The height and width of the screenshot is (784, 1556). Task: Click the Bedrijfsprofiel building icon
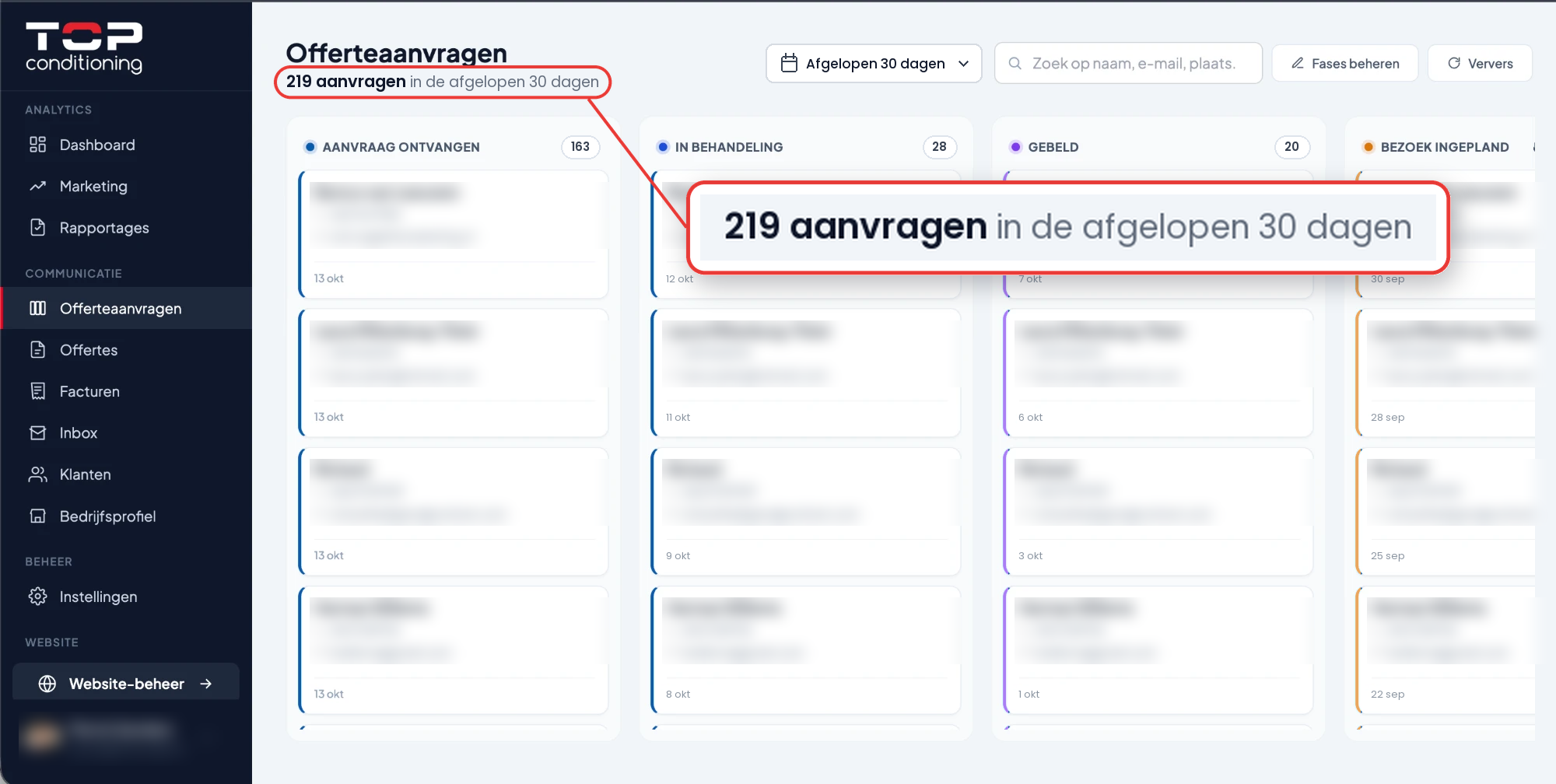pyautogui.click(x=37, y=516)
